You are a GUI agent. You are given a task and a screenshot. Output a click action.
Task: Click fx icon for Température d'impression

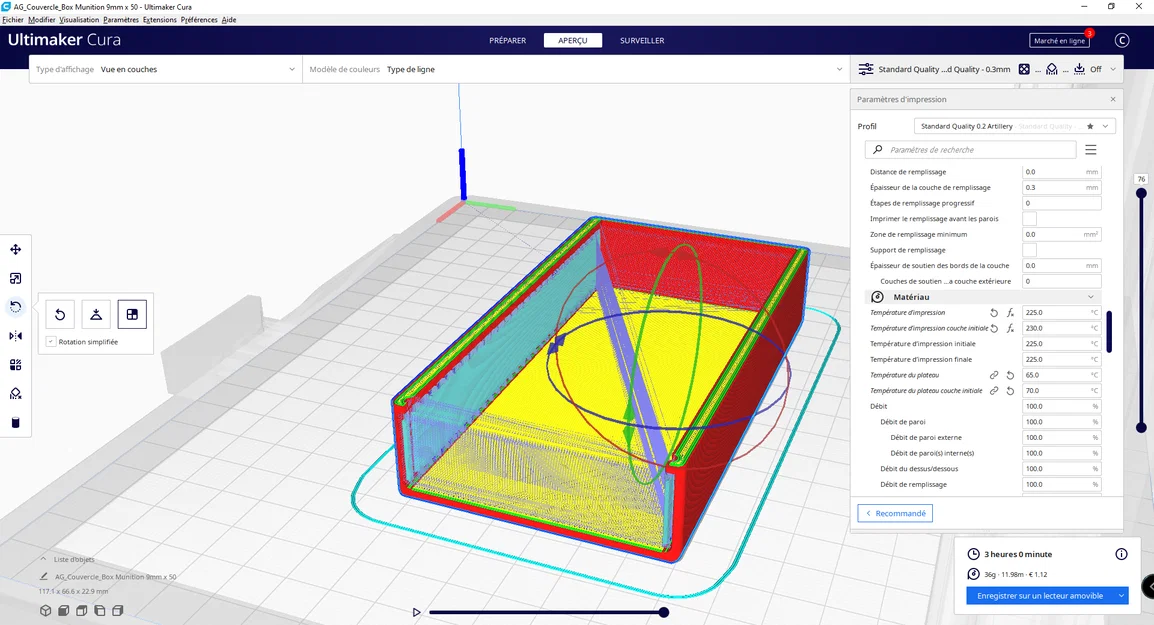pyautogui.click(x=1010, y=313)
